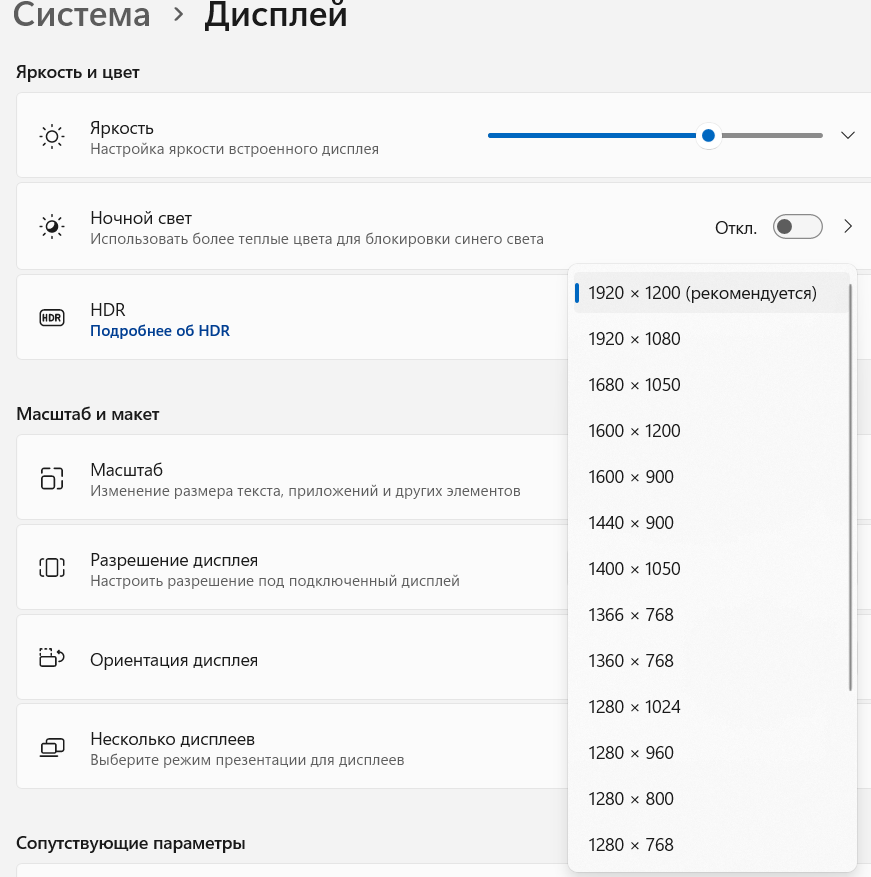Select the 1366 × 768 option
871x877 pixels.
(x=631, y=615)
